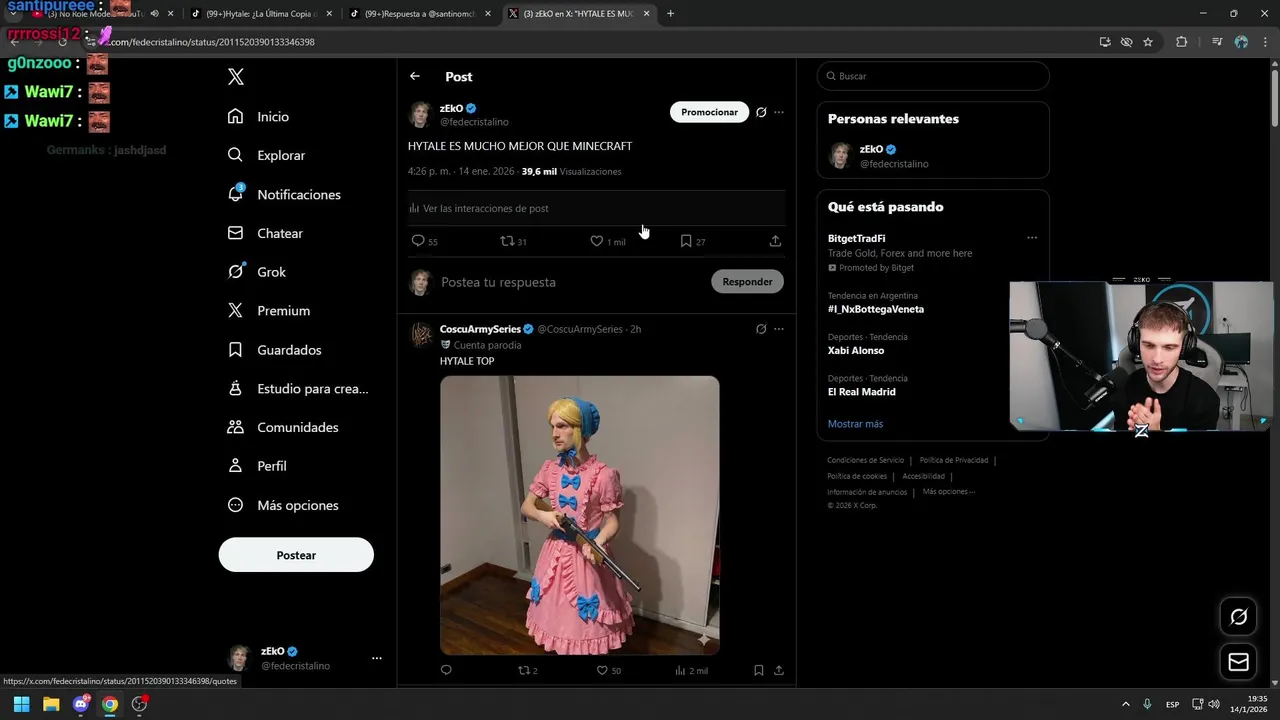This screenshot has width=1280, height=720.
Task: Open Chrome from taskbar
Action: pos(110,704)
